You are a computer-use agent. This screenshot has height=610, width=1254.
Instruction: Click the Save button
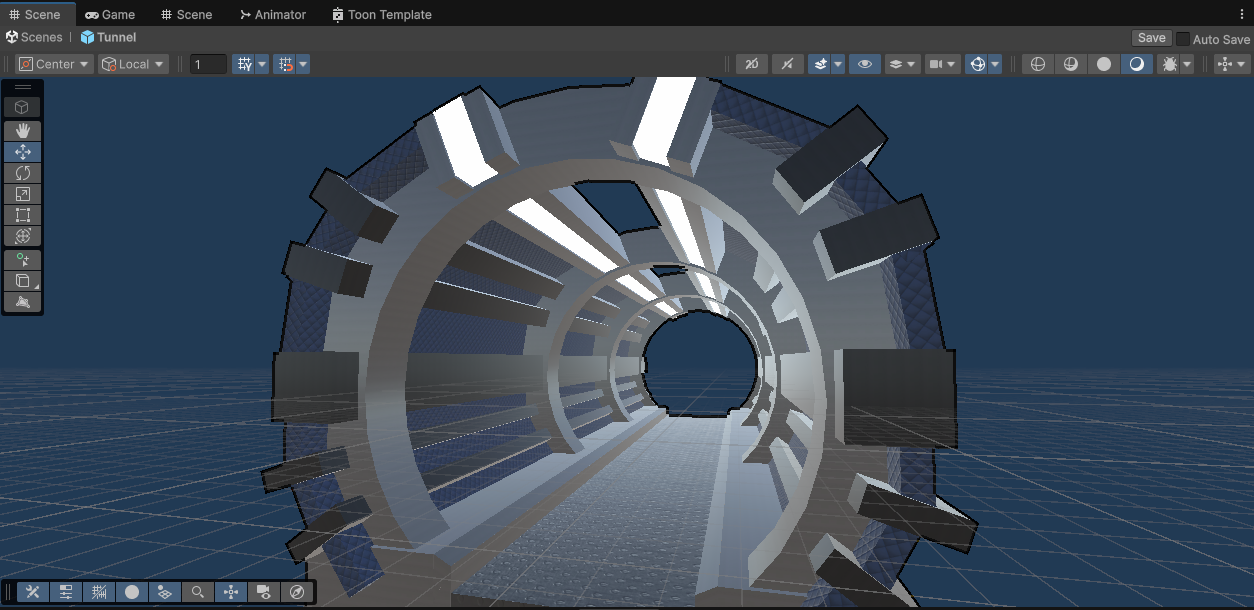(x=1152, y=38)
